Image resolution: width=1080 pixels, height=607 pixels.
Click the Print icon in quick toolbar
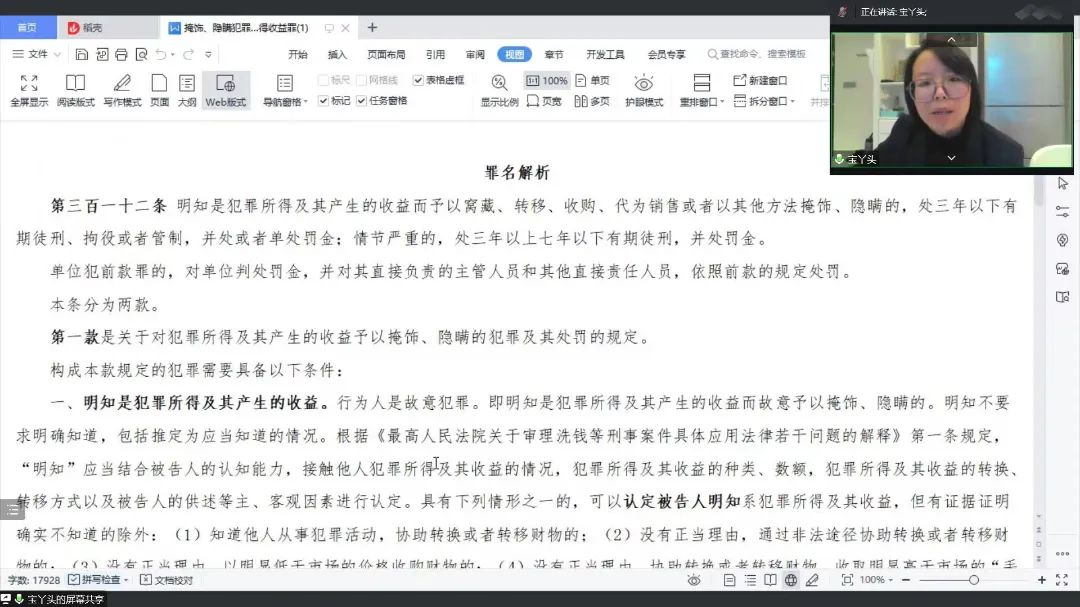[121, 54]
